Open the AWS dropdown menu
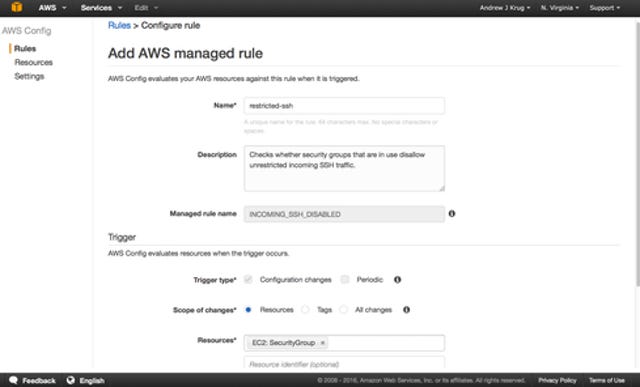640x387 pixels. click(x=52, y=8)
